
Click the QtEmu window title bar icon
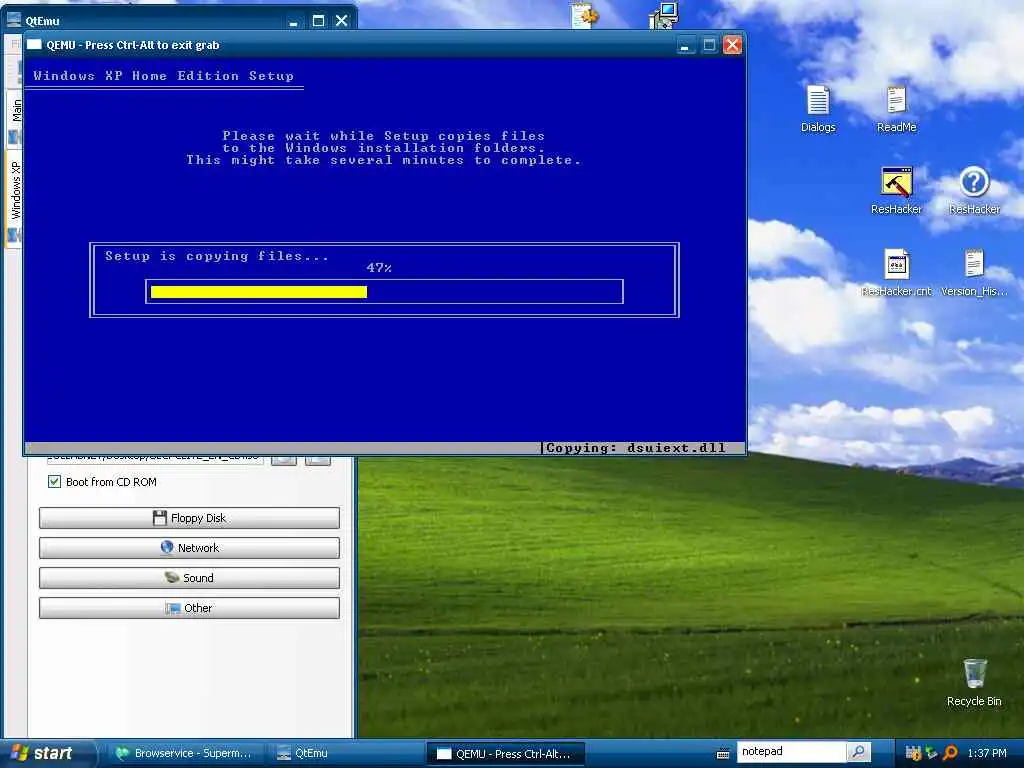pyautogui.click(x=14, y=20)
